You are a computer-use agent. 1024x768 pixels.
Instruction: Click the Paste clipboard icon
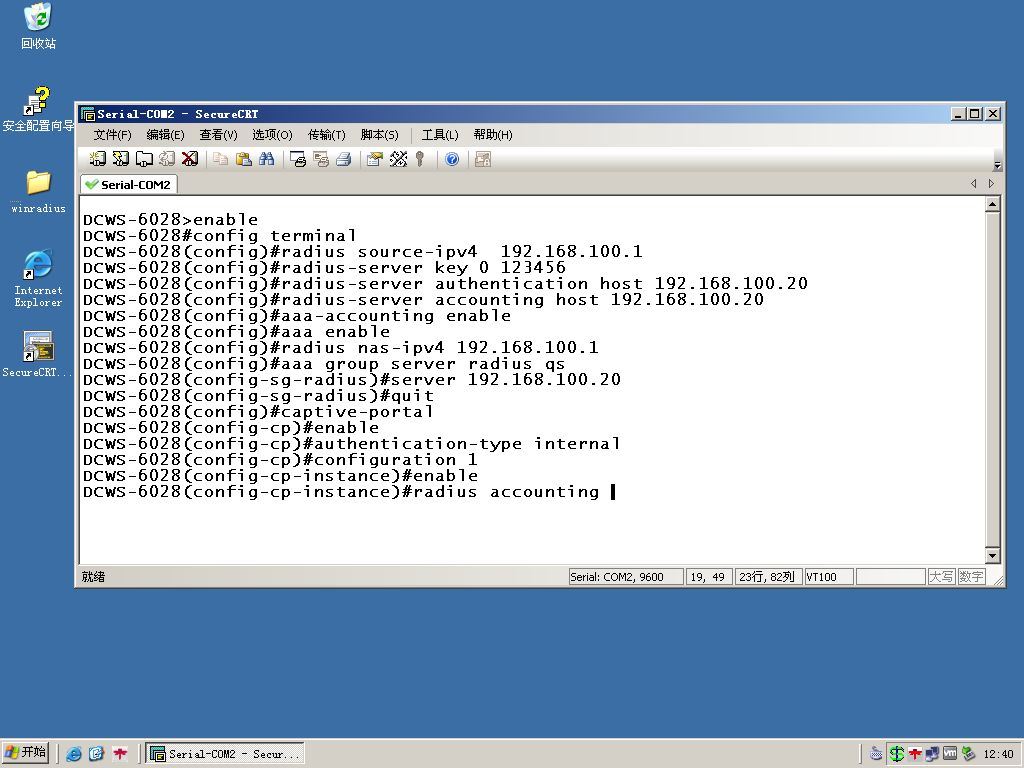(x=244, y=159)
